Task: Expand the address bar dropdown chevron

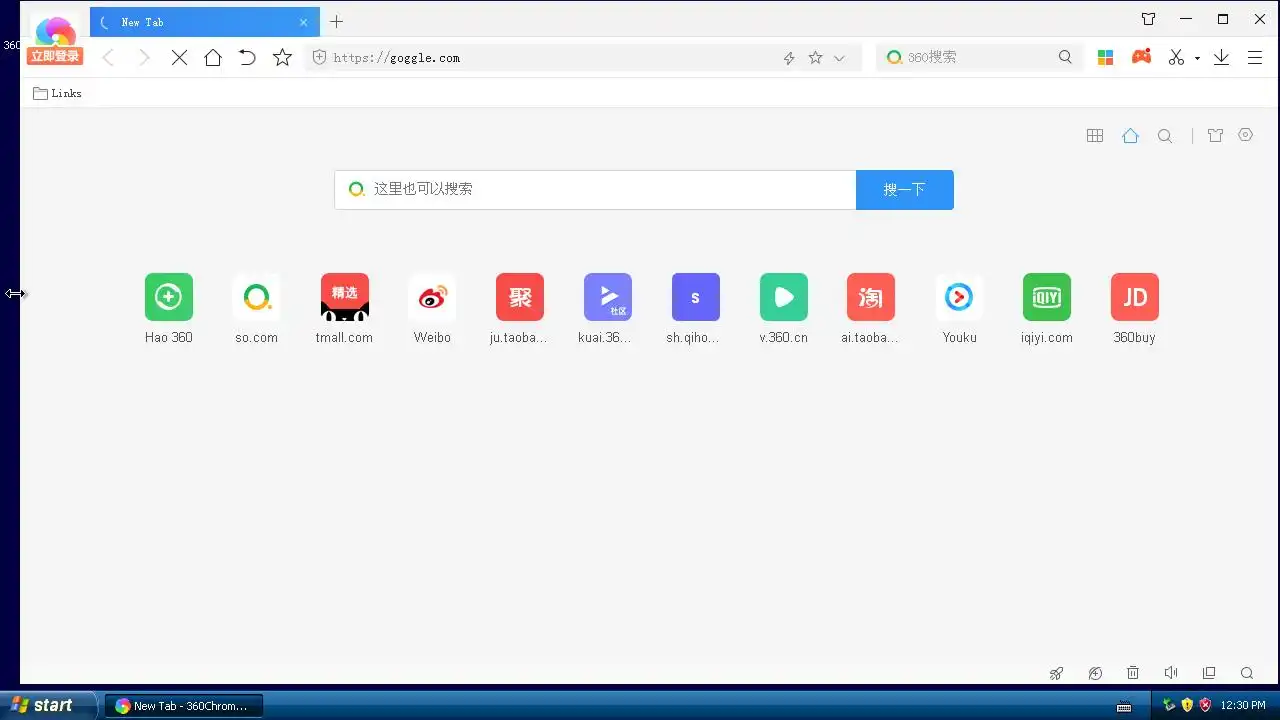Action: pos(839,58)
